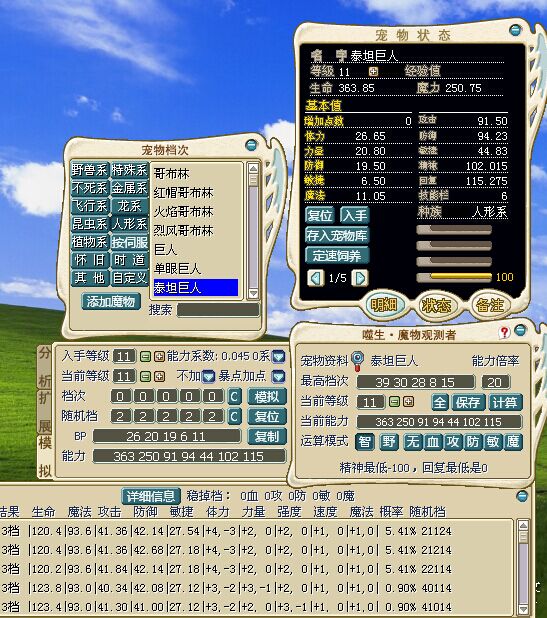The image size is (547, 618).
Task: Select 无 calculation mode
Action: (x=413, y=441)
